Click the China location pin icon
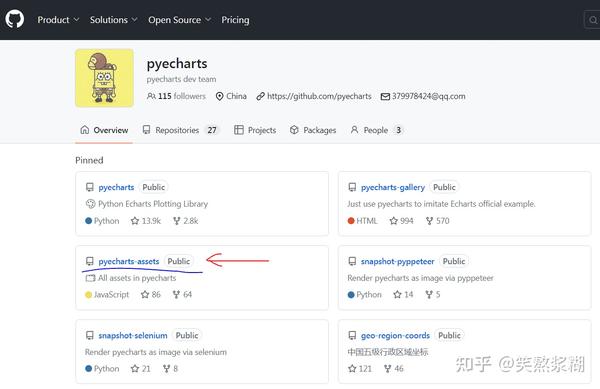Viewport: 600px width, 389px height. tap(219, 96)
